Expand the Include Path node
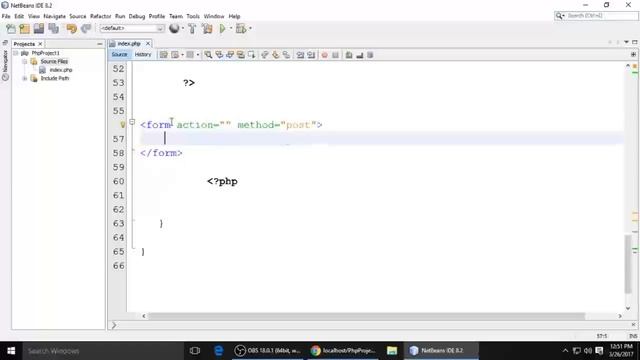The height and width of the screenshot is (360, 640). tap(24, 78)
